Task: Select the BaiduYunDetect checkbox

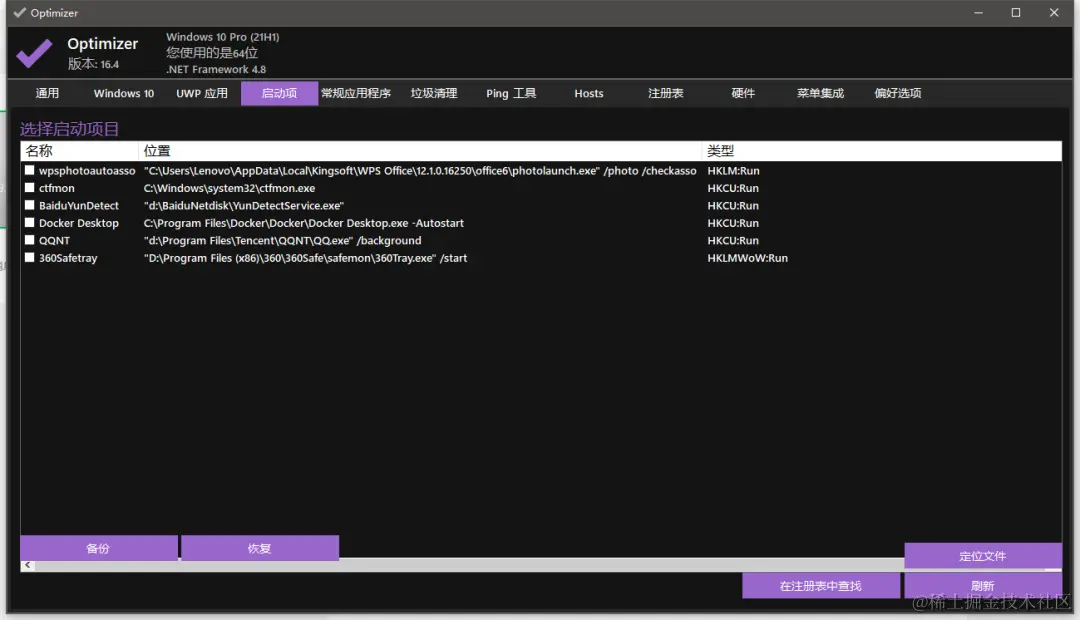Action: 30,205
